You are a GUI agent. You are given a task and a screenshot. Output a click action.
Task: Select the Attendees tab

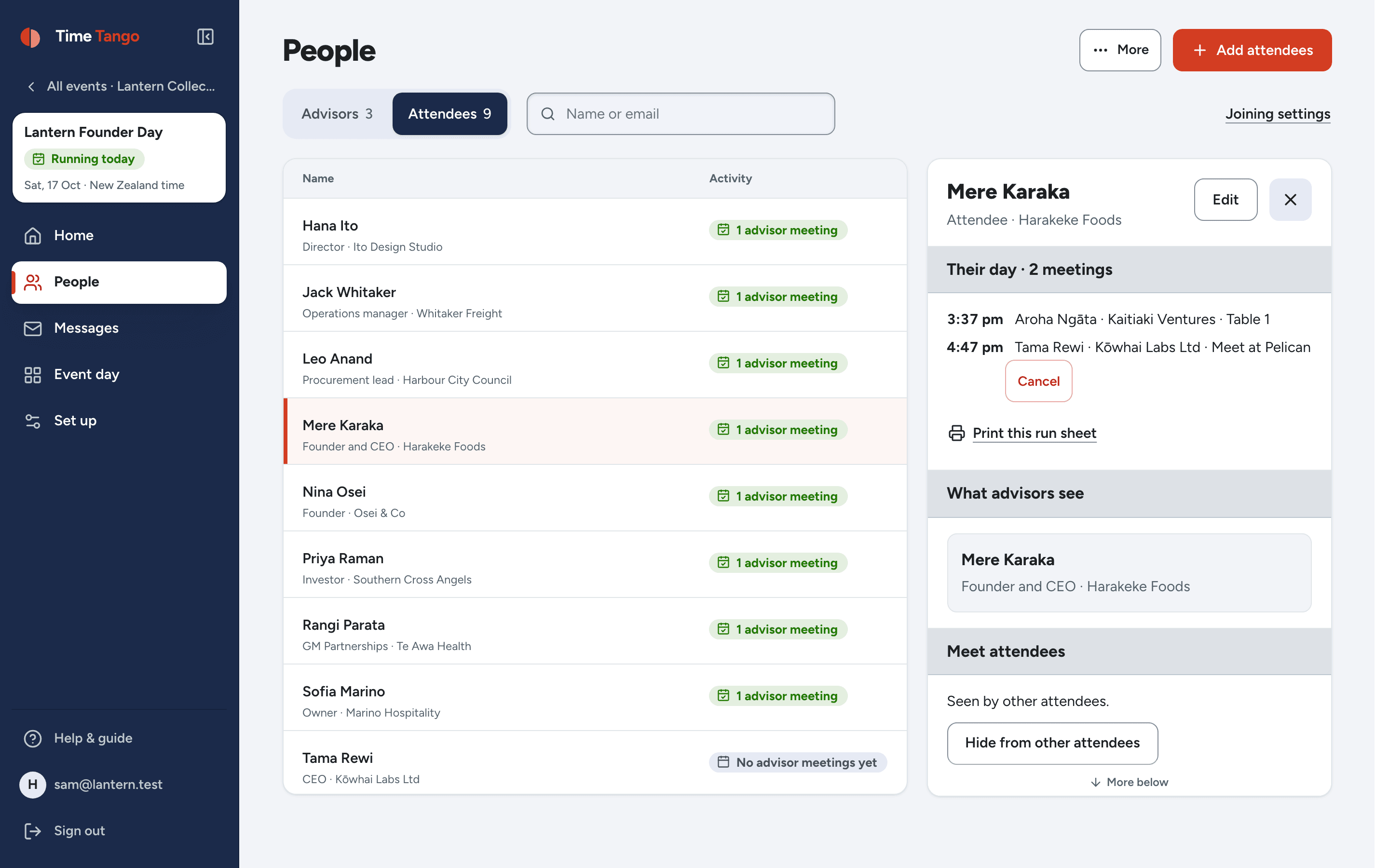[x=449, y=114]
